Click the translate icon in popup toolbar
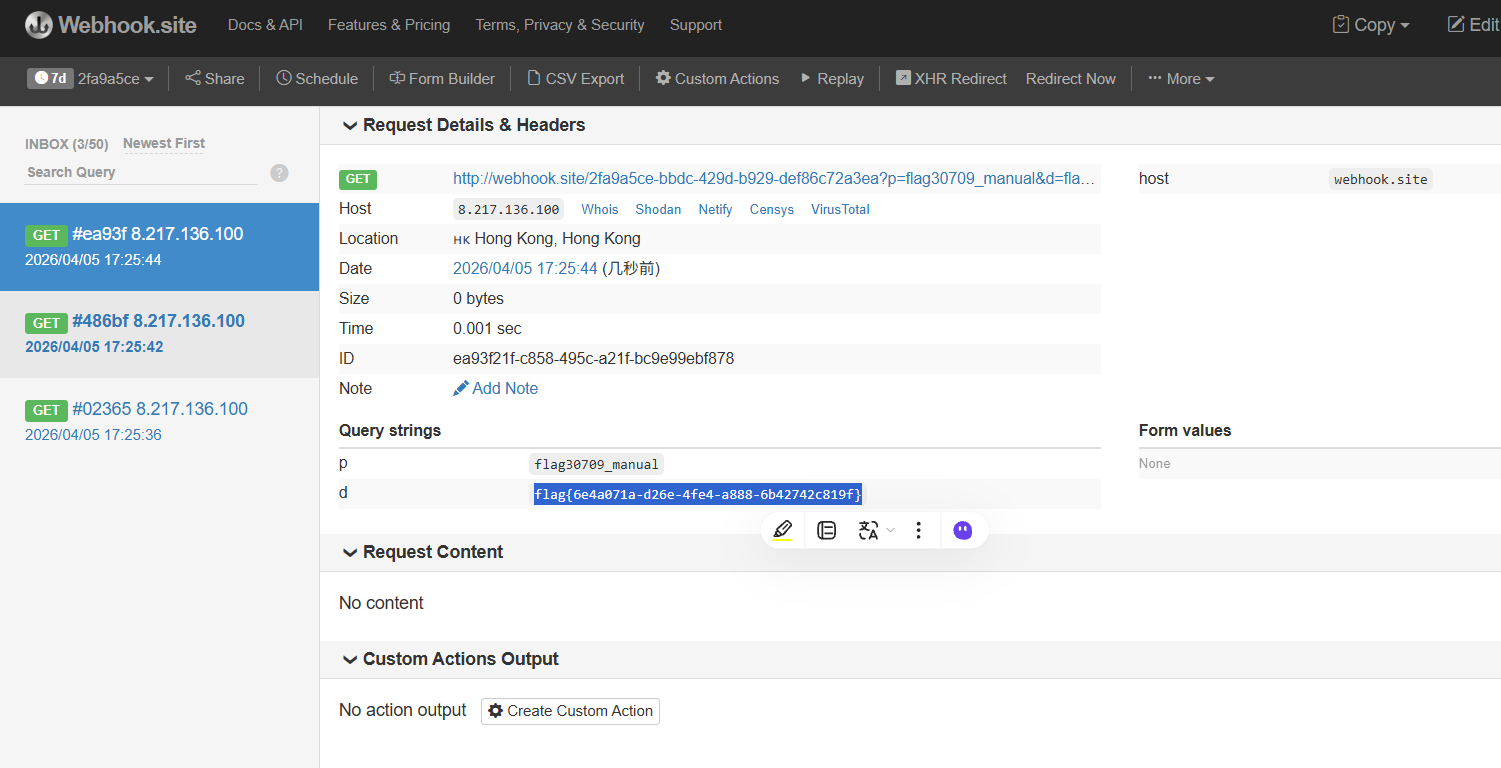 pyautogui.click(x=868, y=530)
